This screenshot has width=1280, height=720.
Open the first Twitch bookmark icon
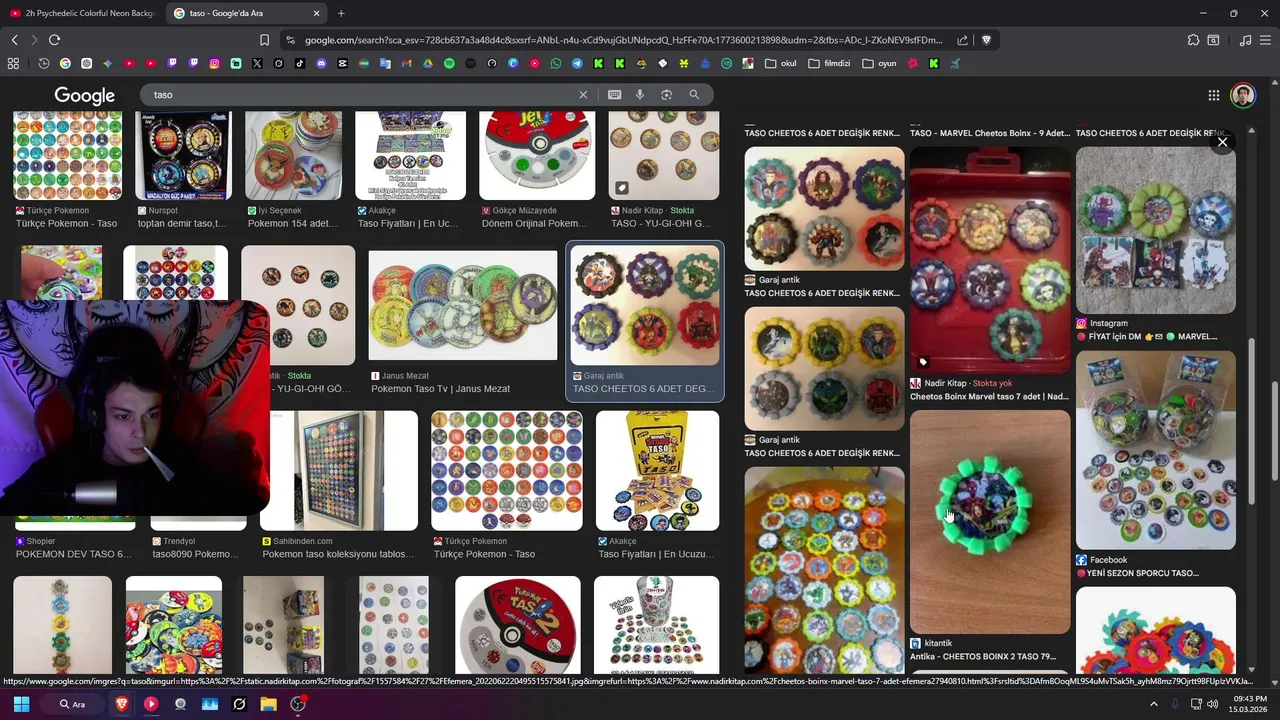click(x=172, y=63)
